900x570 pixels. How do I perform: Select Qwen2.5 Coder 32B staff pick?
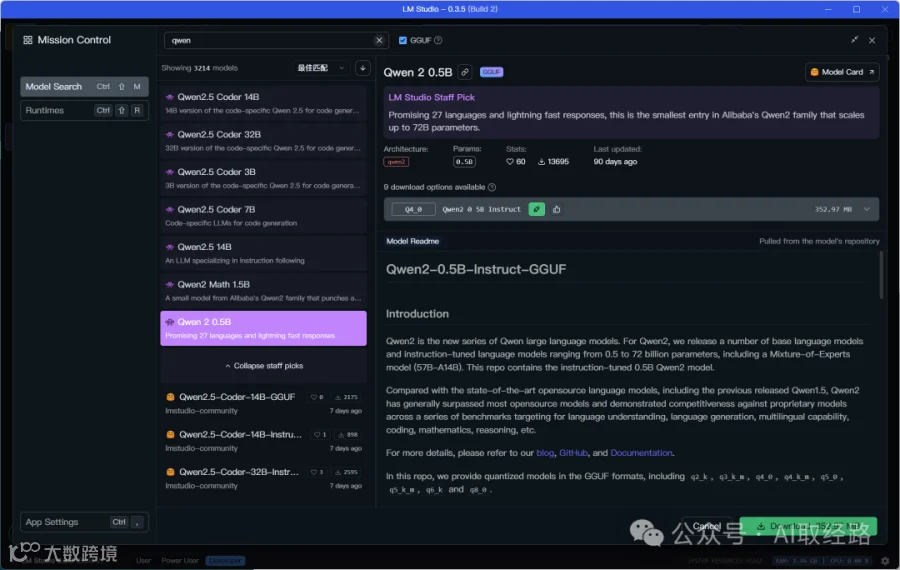pyautogui.click(x=263, y=140)
